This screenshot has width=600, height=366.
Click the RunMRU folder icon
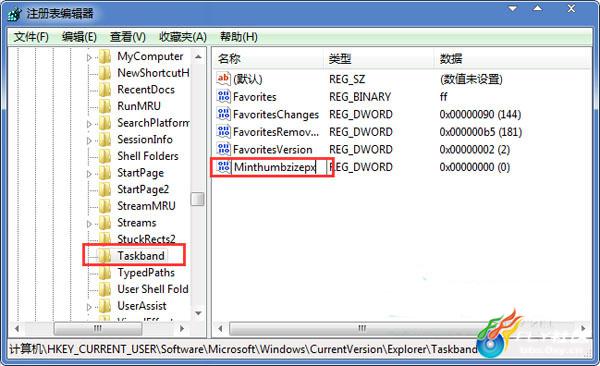[105, 106]
